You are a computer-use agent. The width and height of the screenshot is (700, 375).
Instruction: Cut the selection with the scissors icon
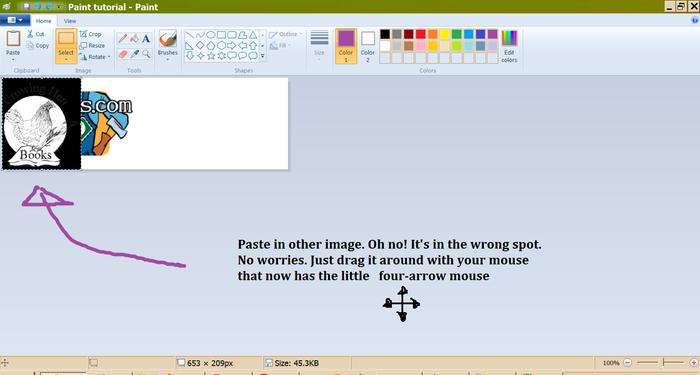[x=30, y=34]
